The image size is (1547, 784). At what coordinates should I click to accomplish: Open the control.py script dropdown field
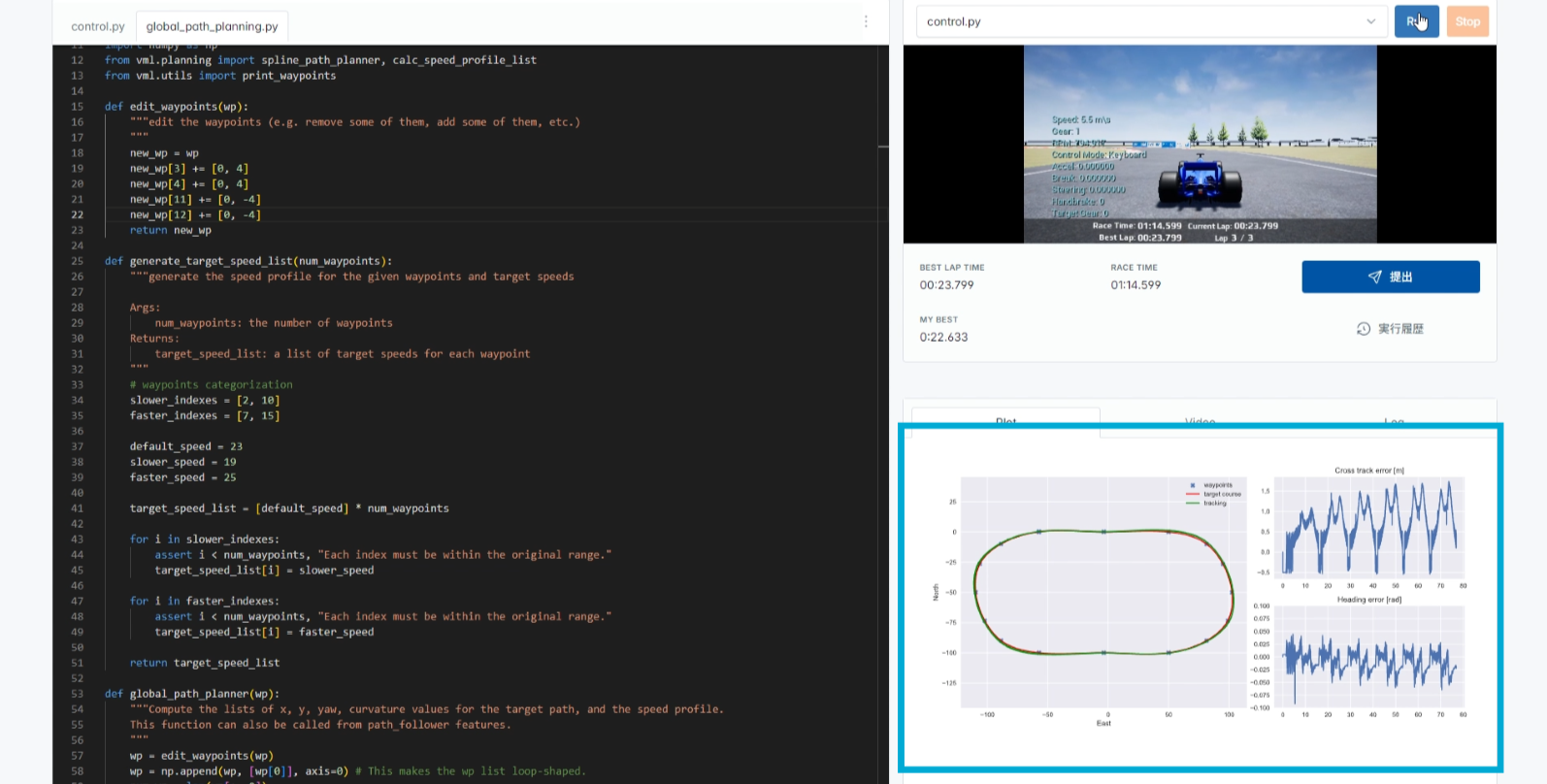click(x=1151, y=21)
